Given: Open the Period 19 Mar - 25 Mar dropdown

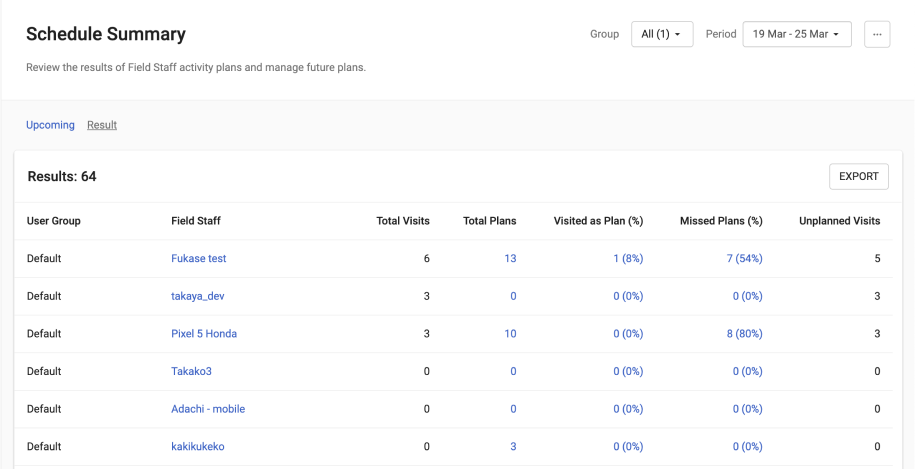Looking at the screenshot, I should click(x=797, y=34).
